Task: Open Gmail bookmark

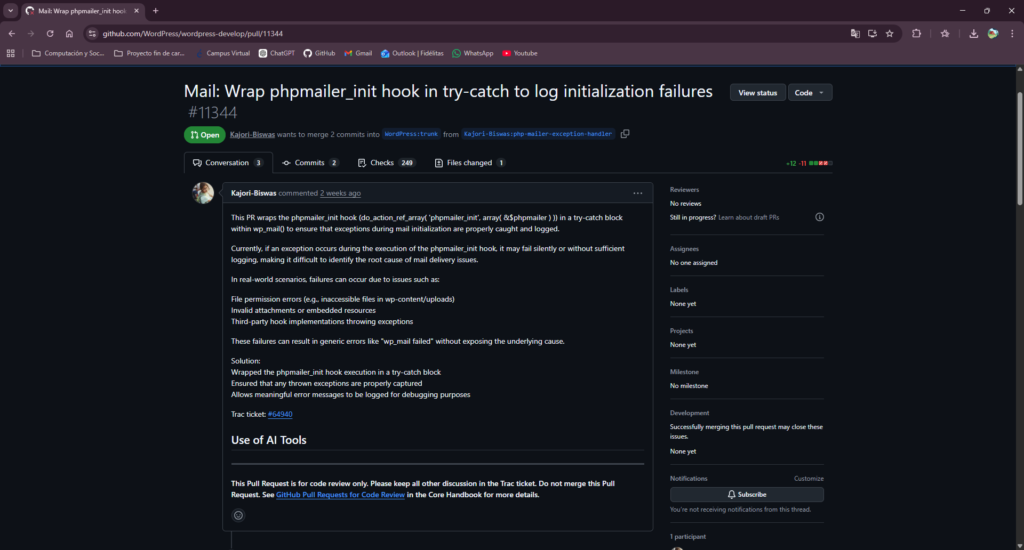Action: point(358,54)
